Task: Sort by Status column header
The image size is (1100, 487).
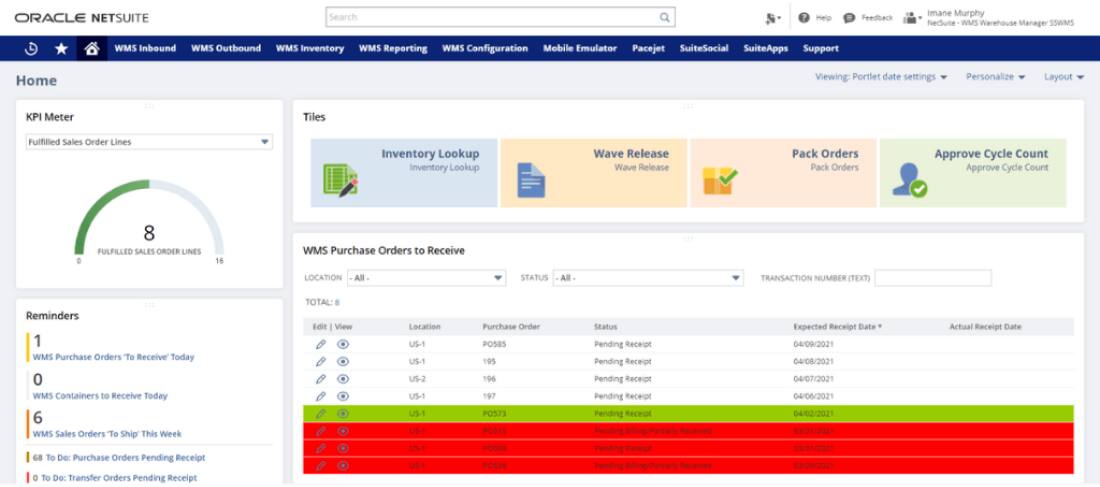Action: pyautogui.click(x=605, y=327)
